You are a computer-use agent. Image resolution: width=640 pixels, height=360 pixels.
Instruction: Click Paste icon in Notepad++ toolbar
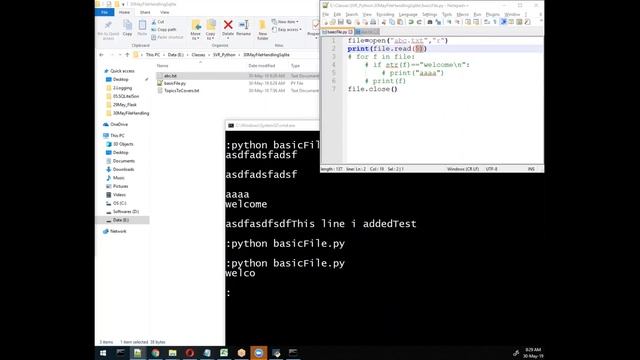[x=400, y=22]
